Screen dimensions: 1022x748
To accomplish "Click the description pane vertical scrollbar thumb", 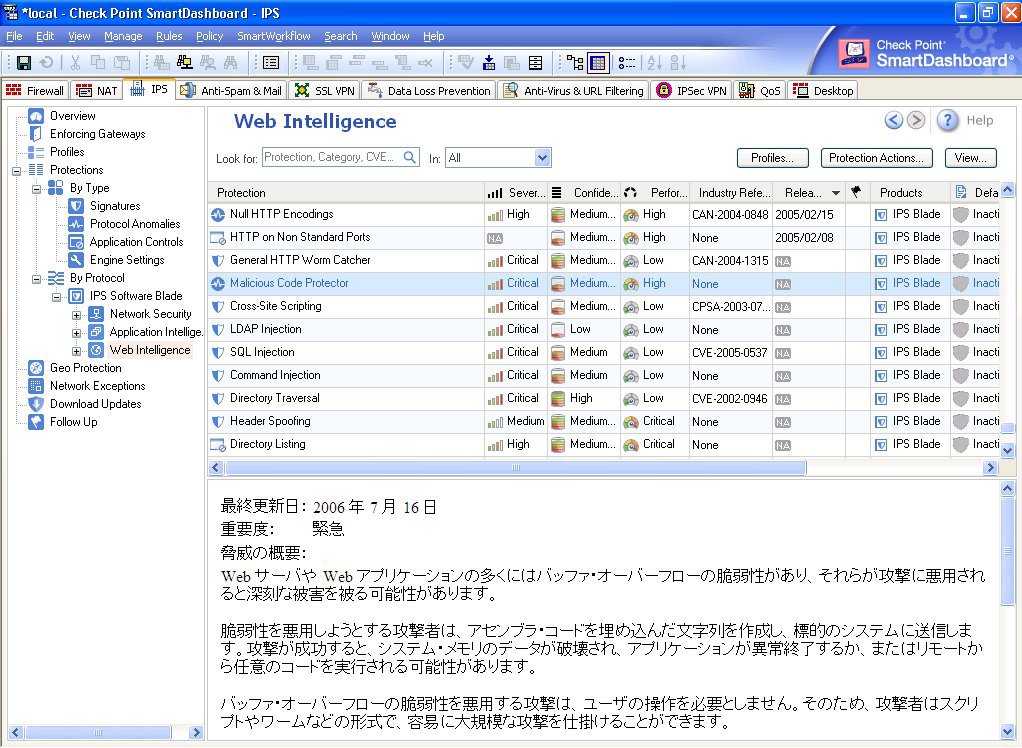I will [1008, 551].
